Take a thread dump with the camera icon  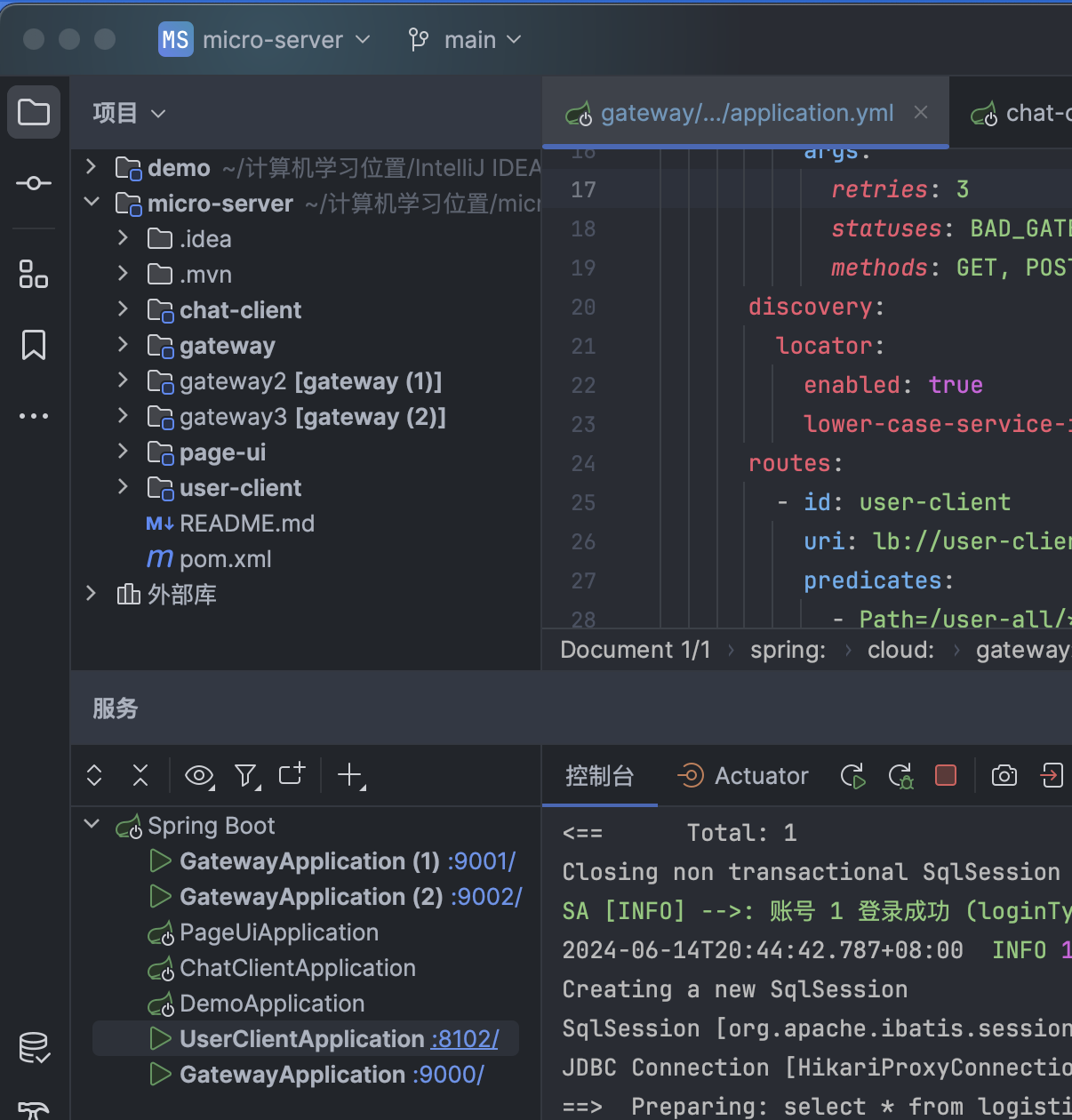point(1004,775)
